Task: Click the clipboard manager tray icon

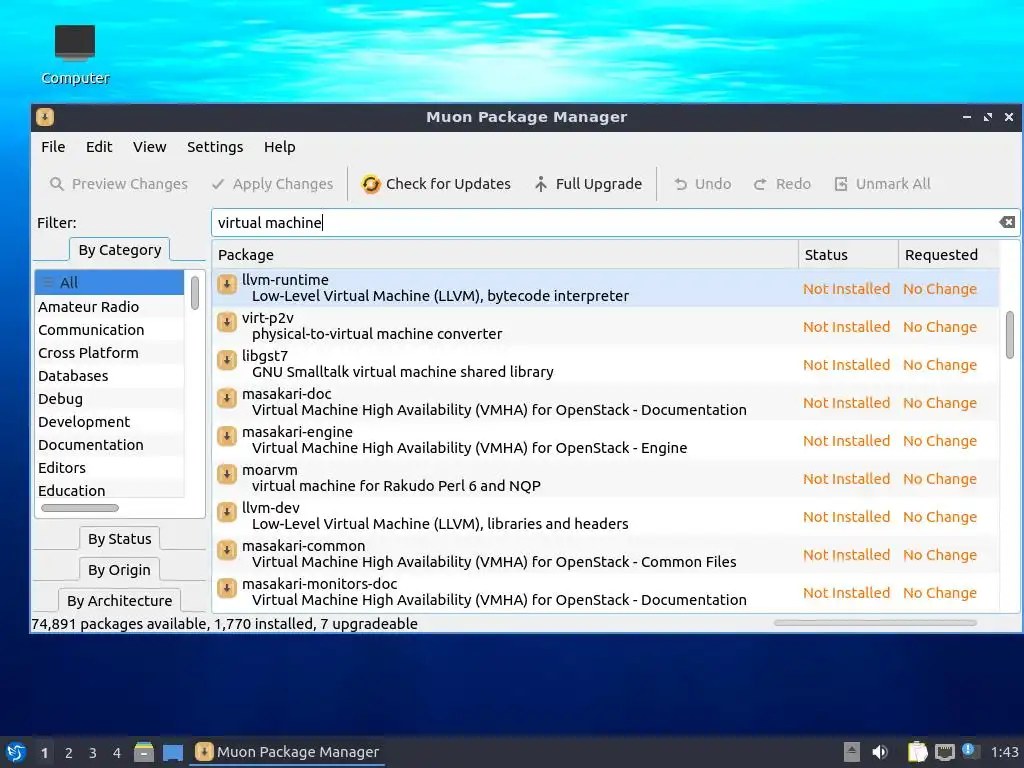Action: pyautogui.click(x=917, y=752)
